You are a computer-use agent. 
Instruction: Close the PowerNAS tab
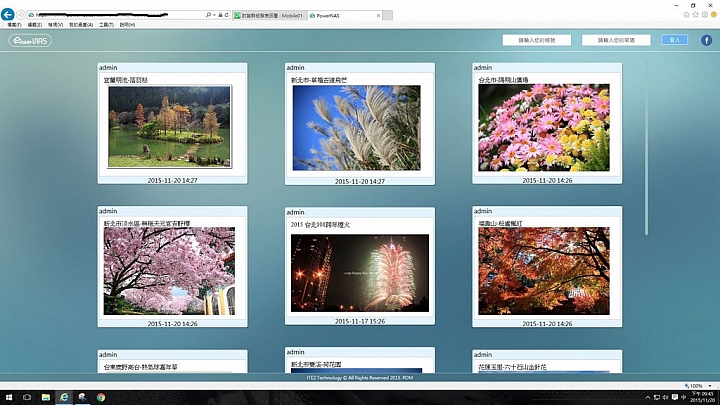click(378, 16)
